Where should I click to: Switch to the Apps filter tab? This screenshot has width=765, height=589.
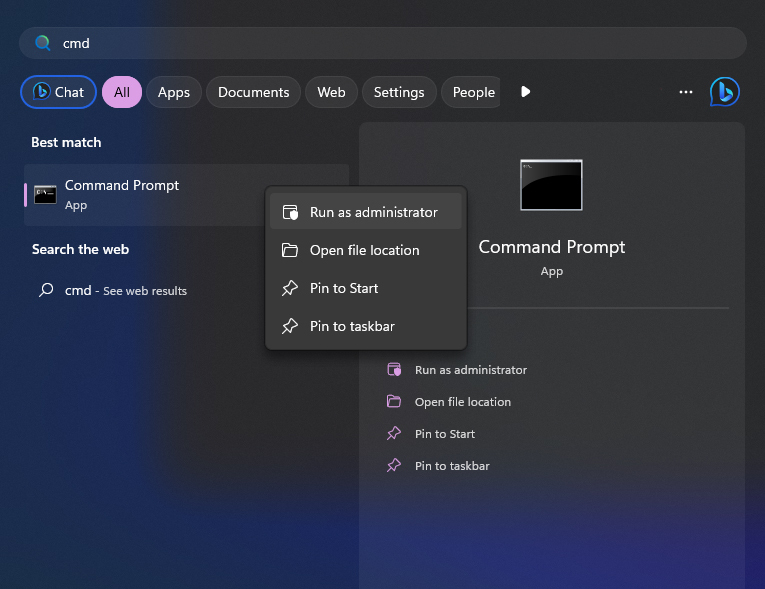(x=174, y=92)
